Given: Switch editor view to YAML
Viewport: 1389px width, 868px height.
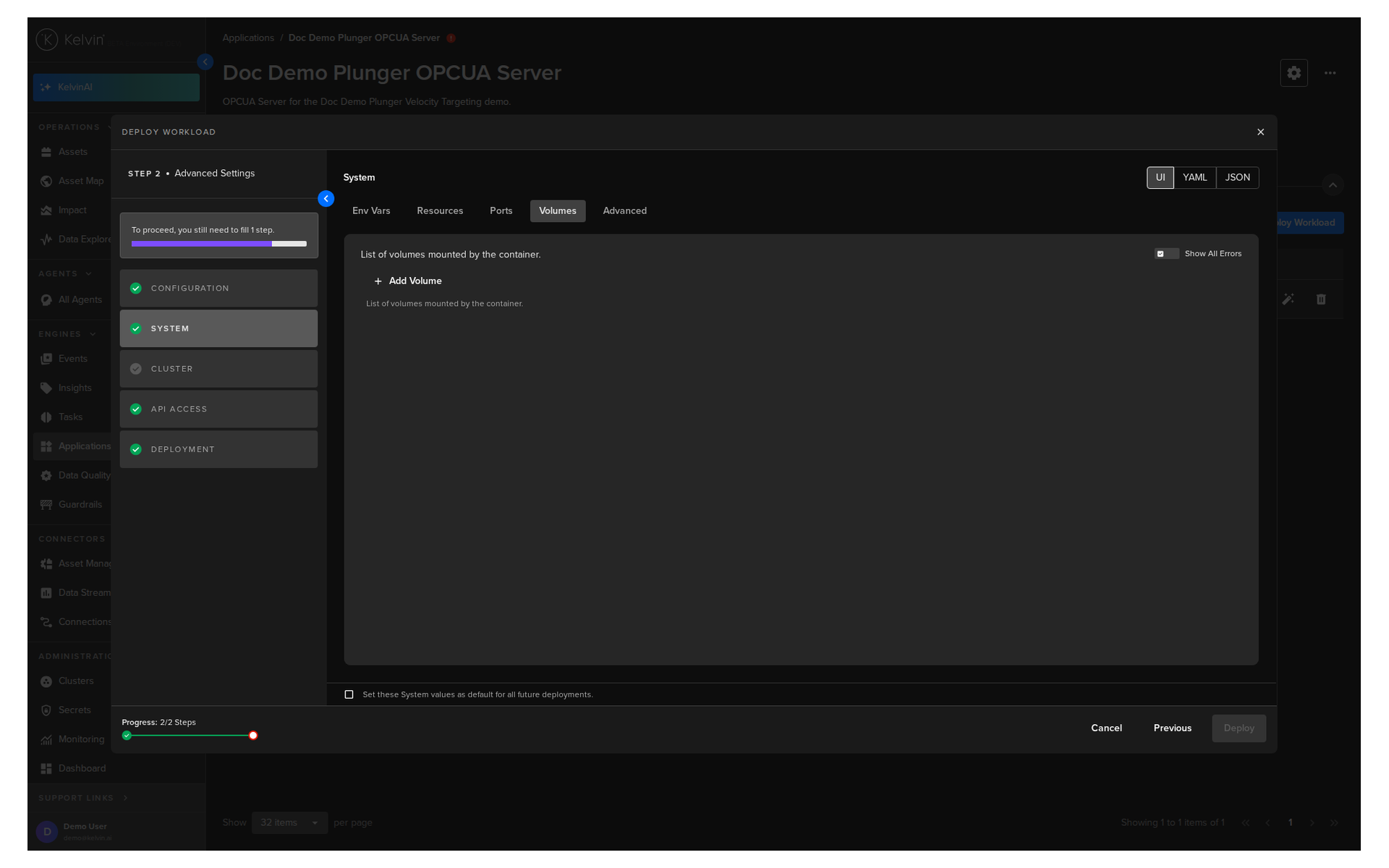Looking at the screenshot, I should (x=1194, y=177).
